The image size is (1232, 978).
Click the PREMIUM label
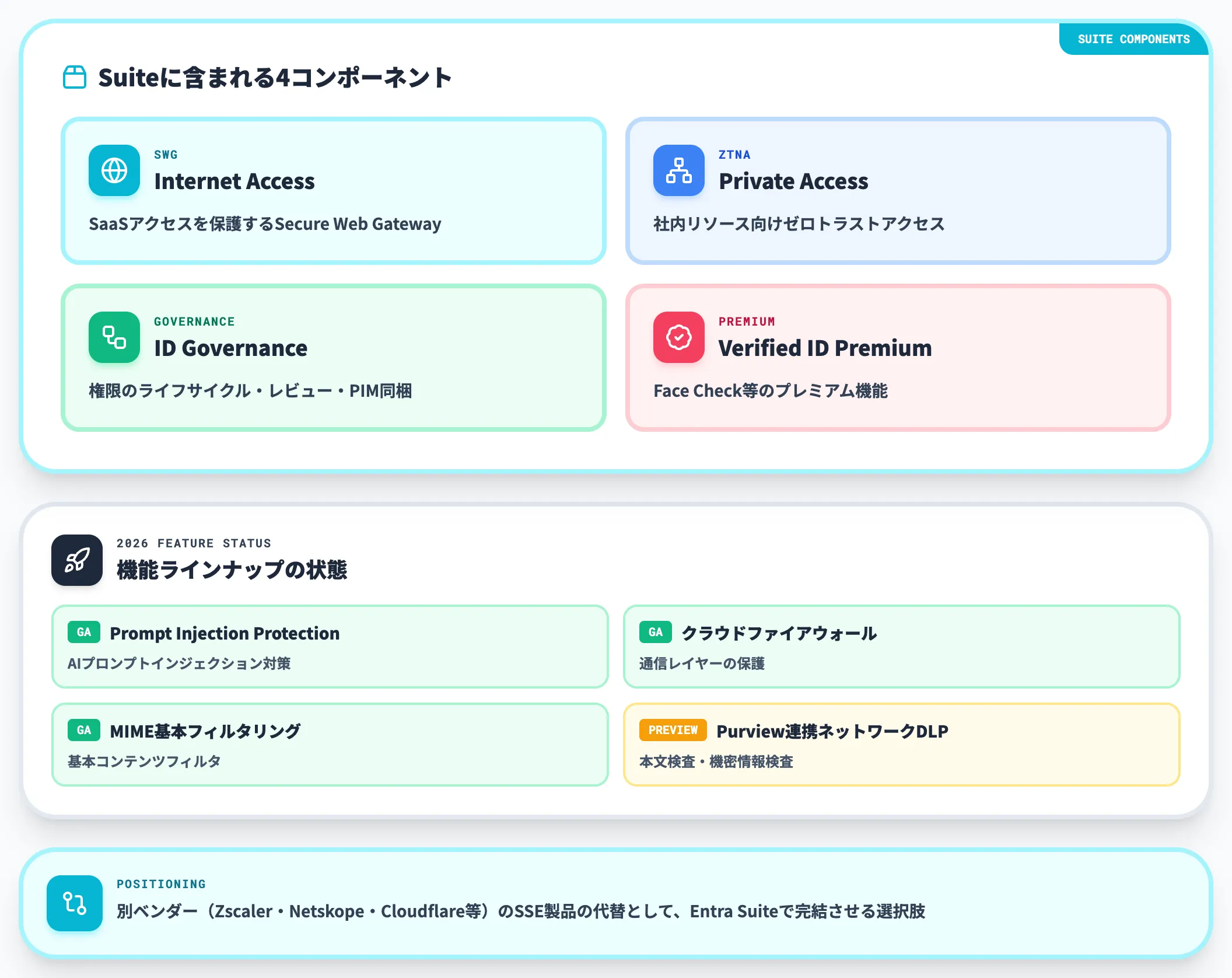coord(747,322)
